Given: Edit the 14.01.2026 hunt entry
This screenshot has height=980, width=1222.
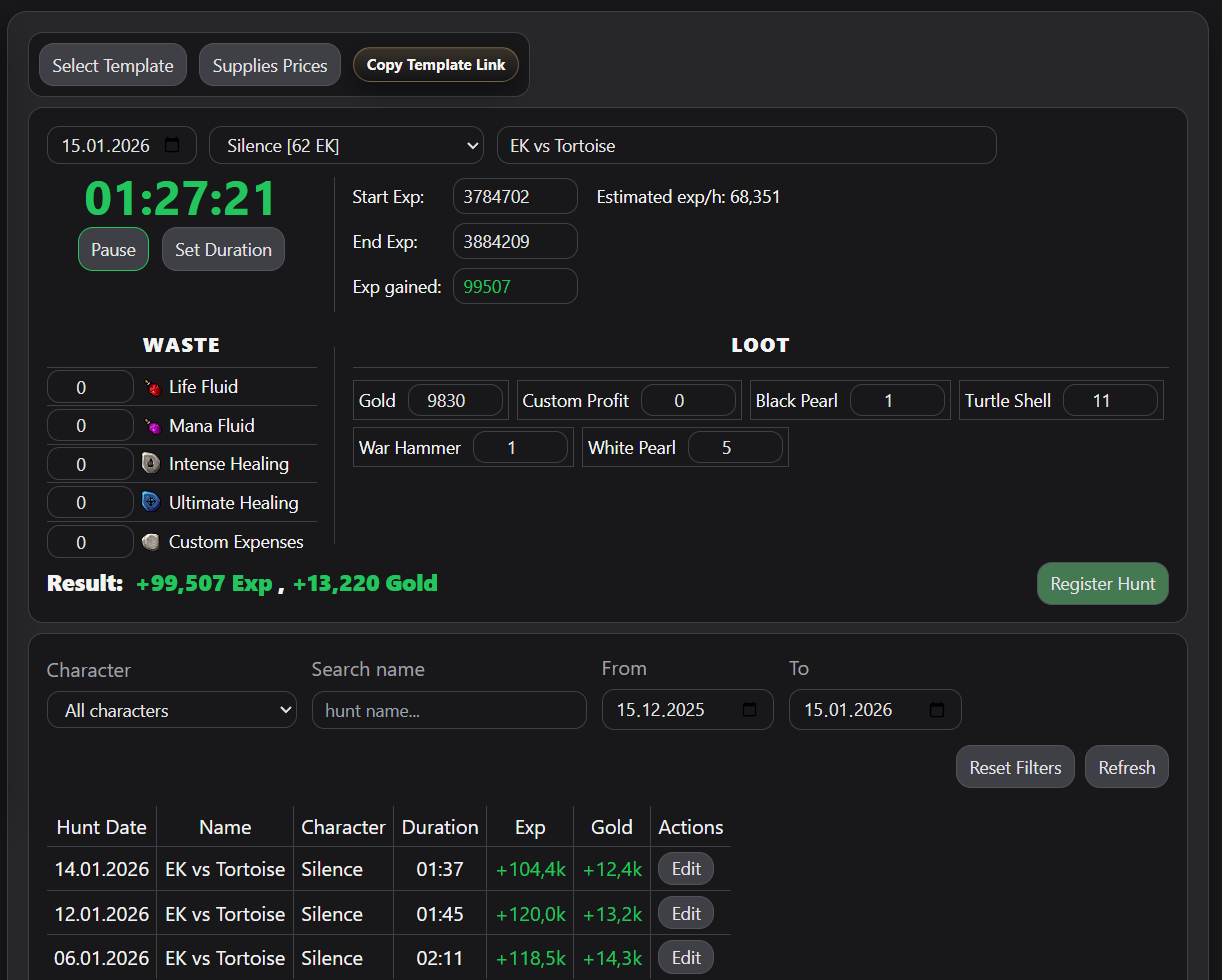Looking at the screenshot, I should point(686,869).
